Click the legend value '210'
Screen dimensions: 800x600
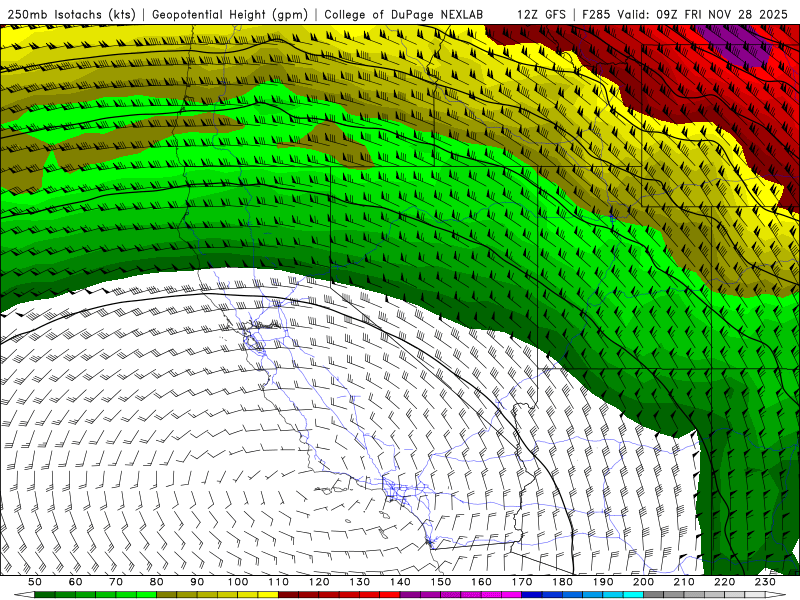(684, 582)
